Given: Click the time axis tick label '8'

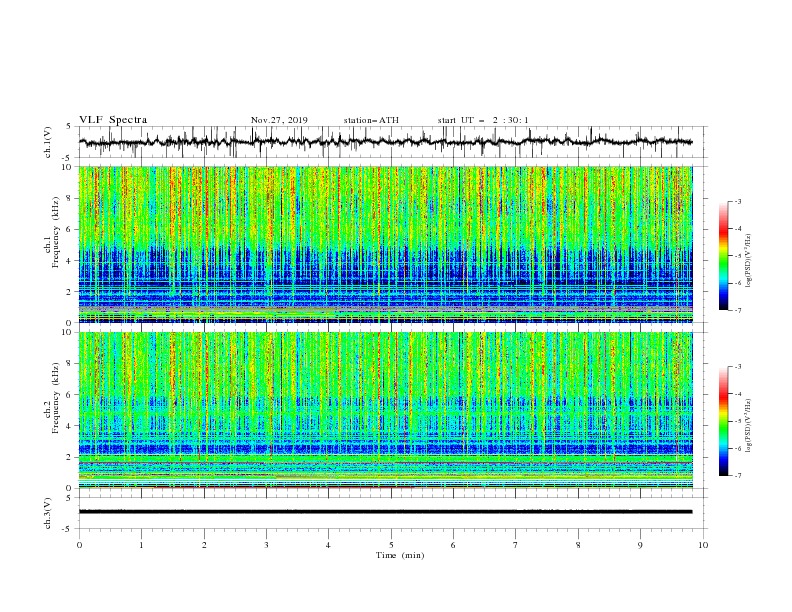Looking at the screenshot, I should tap(578, 545).
